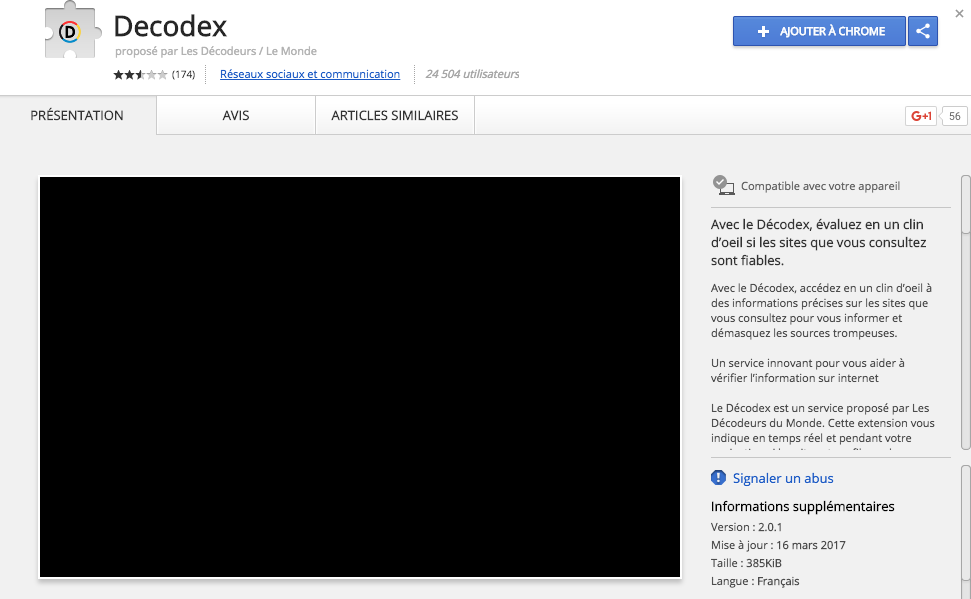Click the 'Version : 2.0.1' line
The height and width of the screenshot is (599, 971).
746,527
